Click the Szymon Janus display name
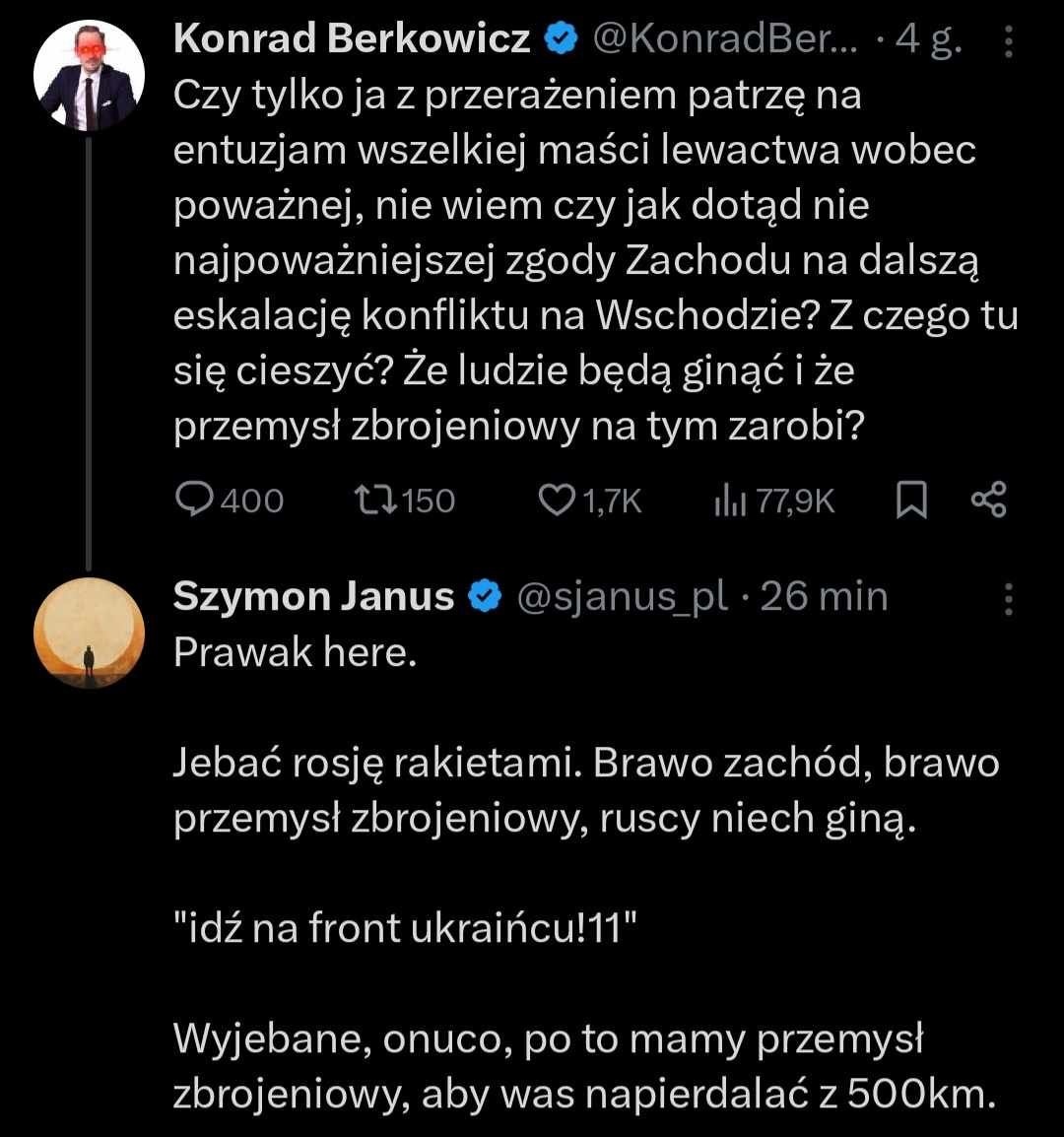The image size is (1064, 1137). point(314,596)
